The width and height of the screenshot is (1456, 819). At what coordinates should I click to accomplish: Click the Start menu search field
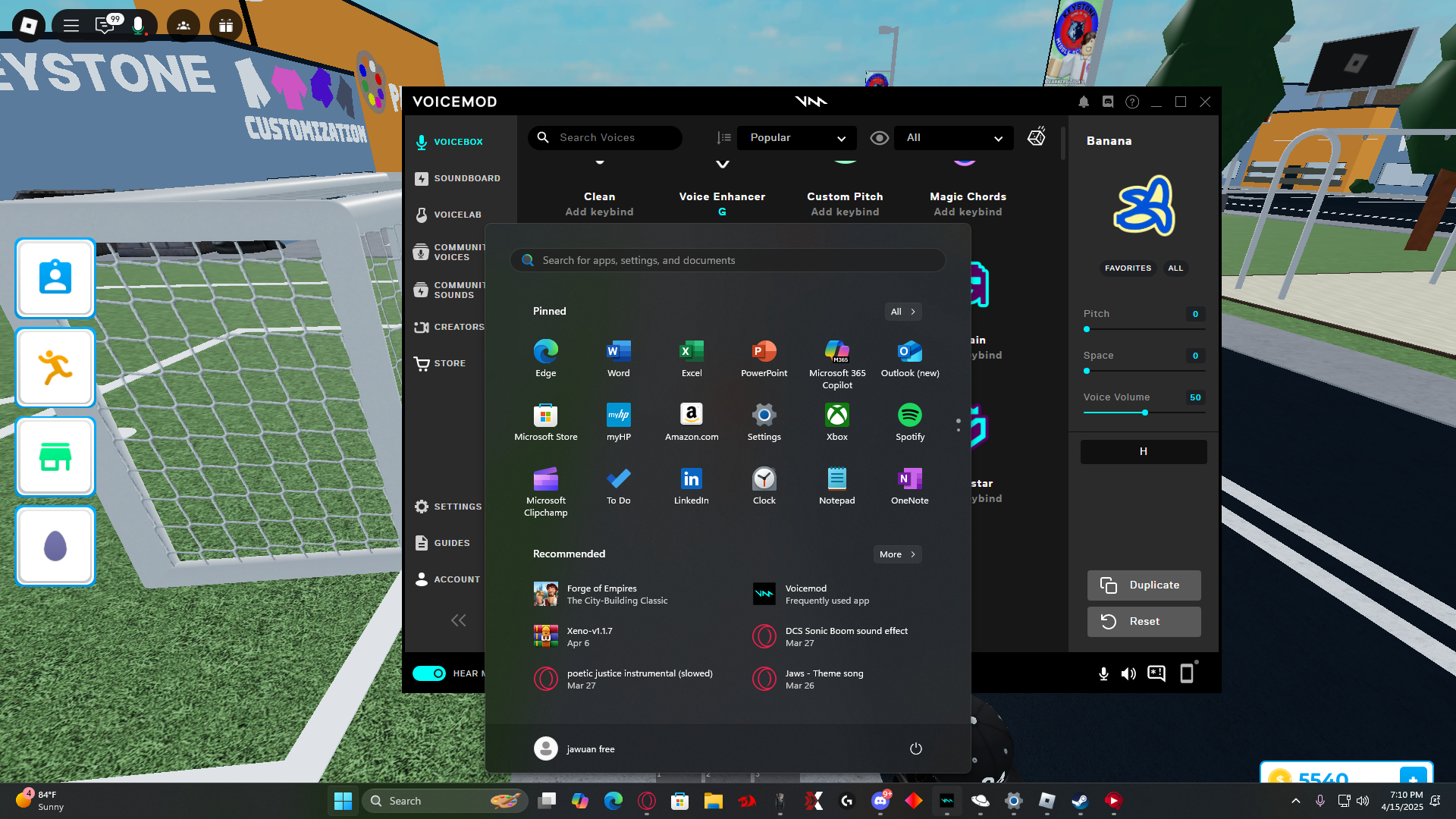727,260
